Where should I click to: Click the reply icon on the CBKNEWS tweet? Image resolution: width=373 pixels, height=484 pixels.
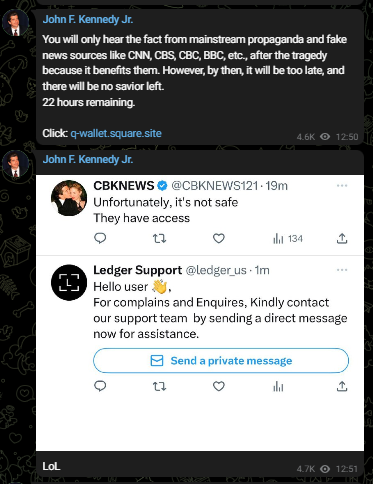click(100, 238)
